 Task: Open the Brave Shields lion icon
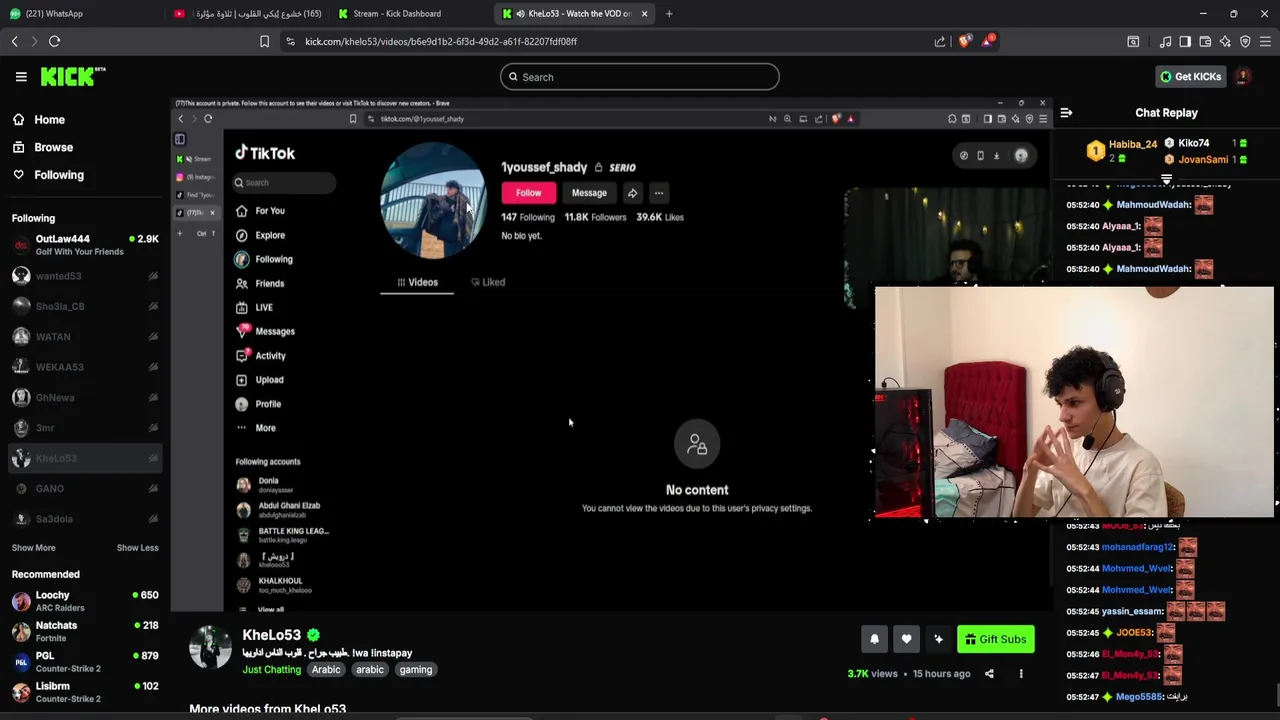point(964,41)
